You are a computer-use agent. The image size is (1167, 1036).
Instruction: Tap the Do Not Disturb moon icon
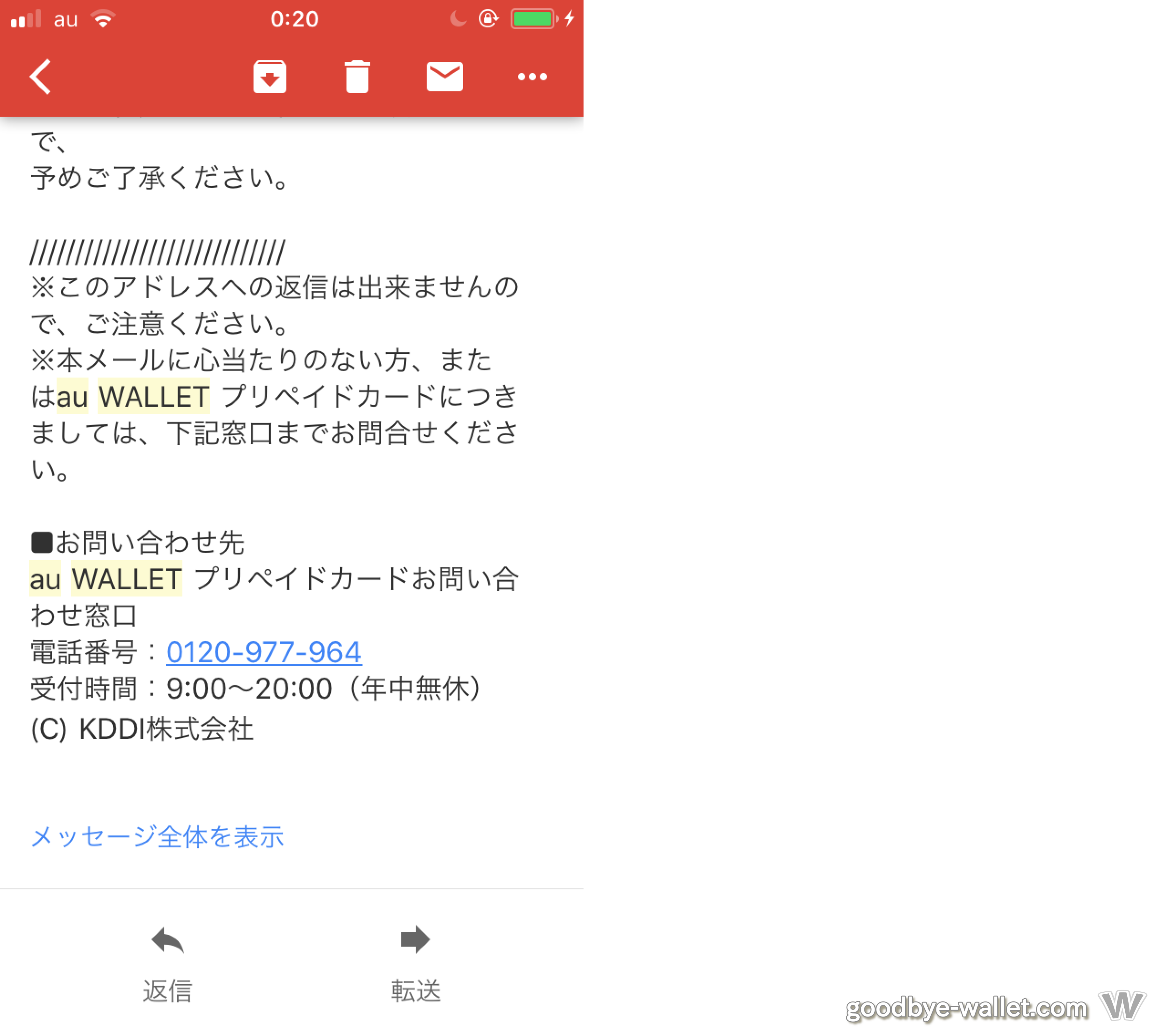coord(458,19)
